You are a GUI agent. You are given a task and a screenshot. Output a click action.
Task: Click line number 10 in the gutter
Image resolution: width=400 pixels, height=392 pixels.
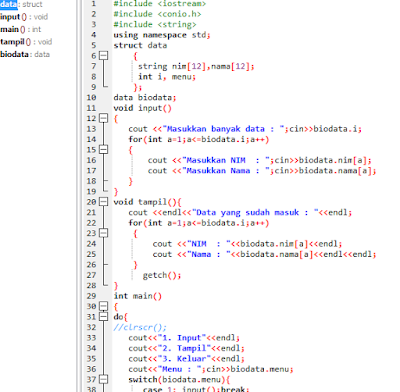pos(91,98)
